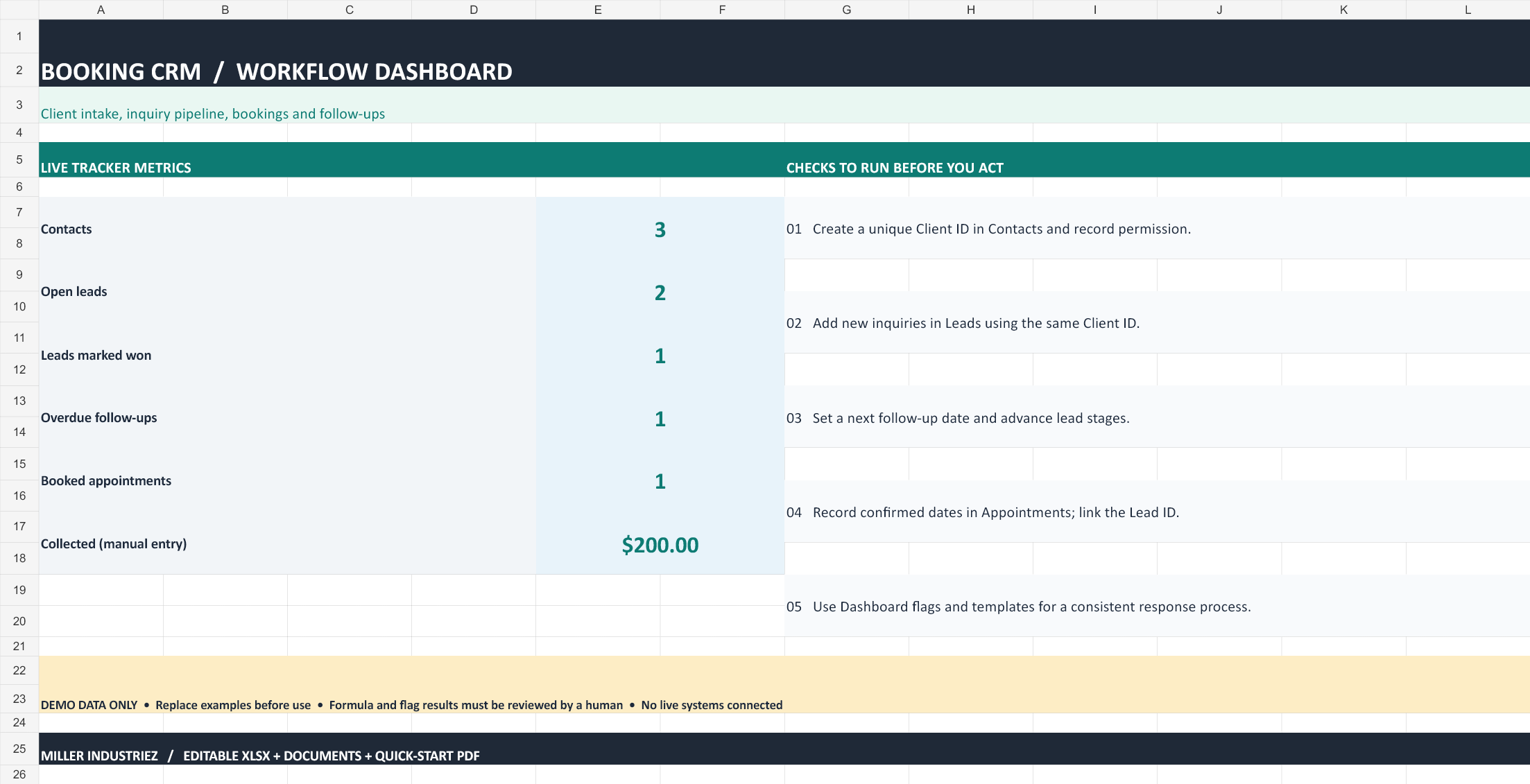Click the Open leads label
This screenshot has height=784, width=1530.
74,291
